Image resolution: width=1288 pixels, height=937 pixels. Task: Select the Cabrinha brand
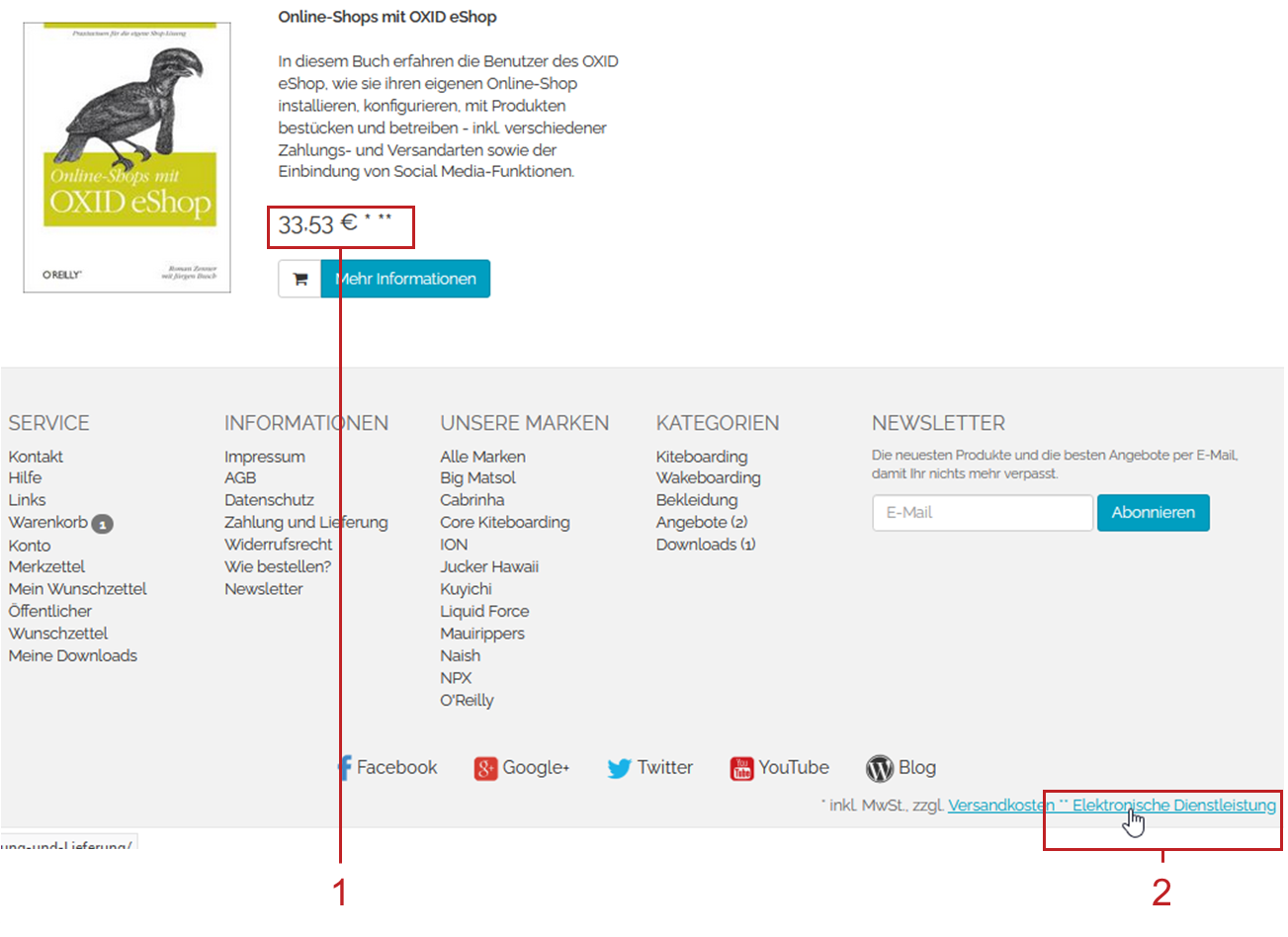tap(472, 500)
